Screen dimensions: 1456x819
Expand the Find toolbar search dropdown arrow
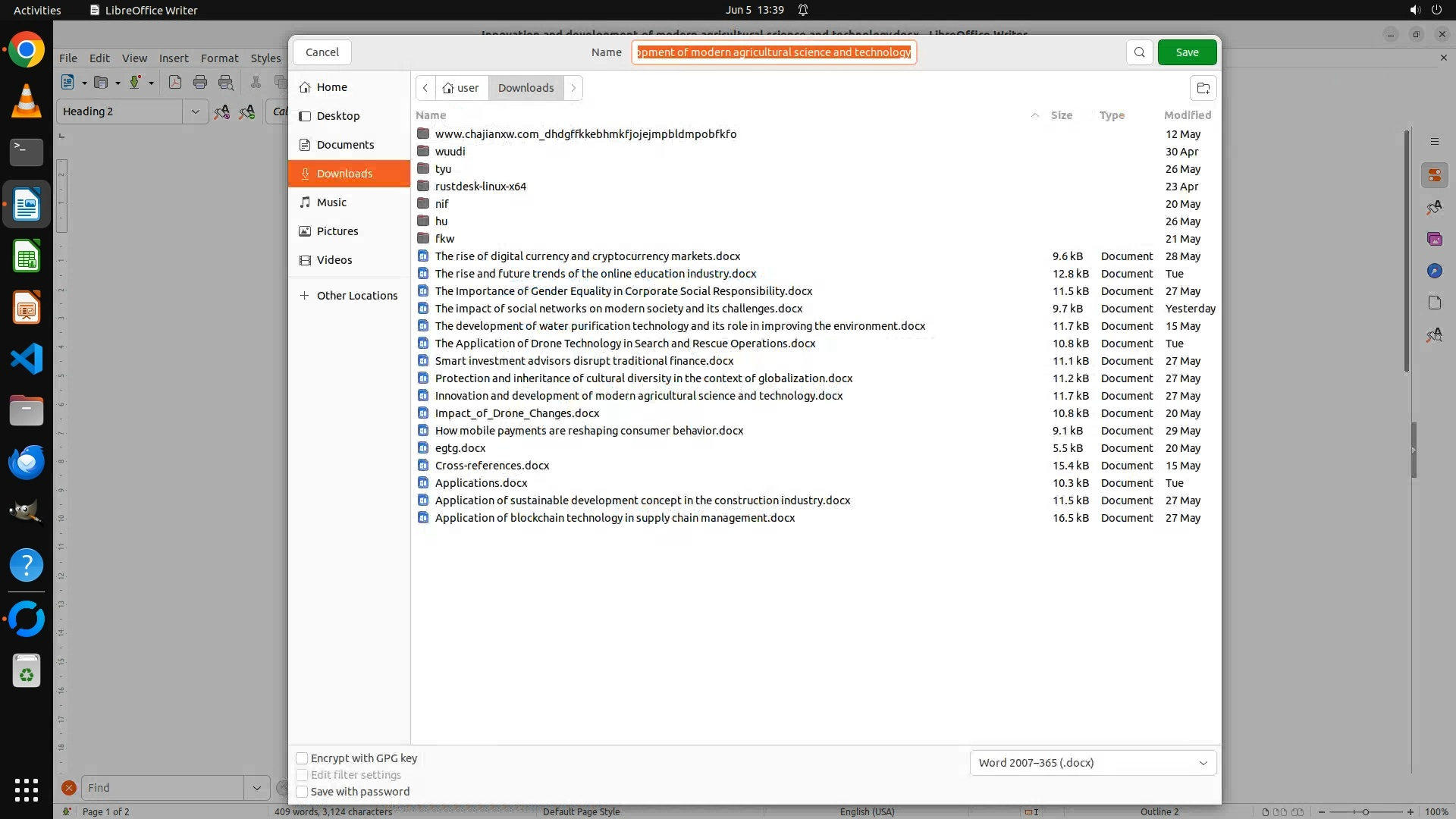pos(256,788)
